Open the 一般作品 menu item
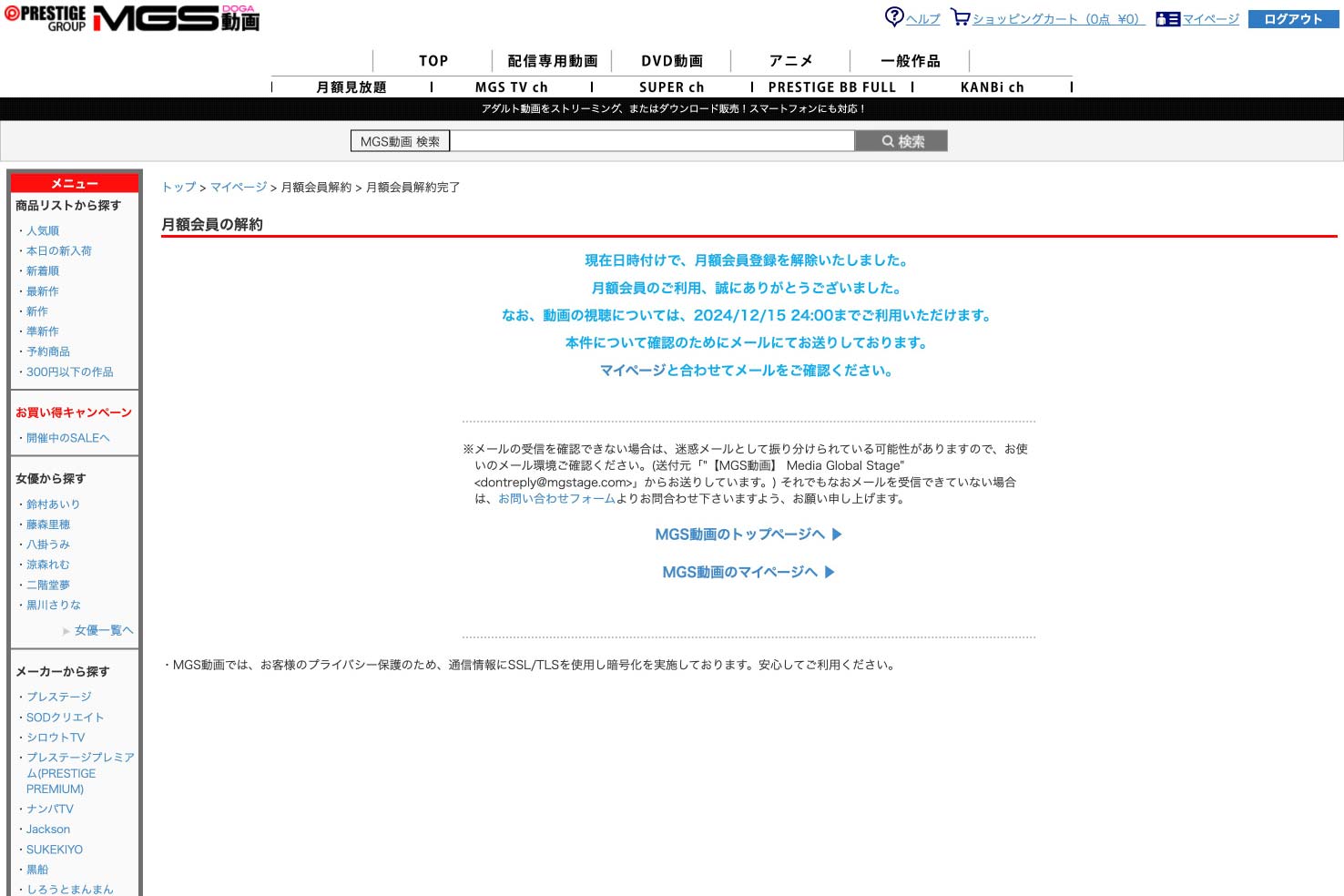 (x=910, y=61)
